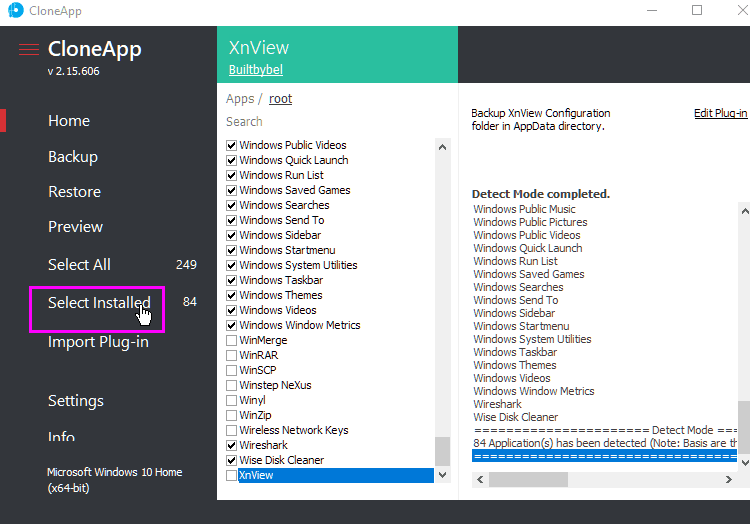Uncheck Windows Send To checkbox

pyautogui.click(x=232, y=220)
